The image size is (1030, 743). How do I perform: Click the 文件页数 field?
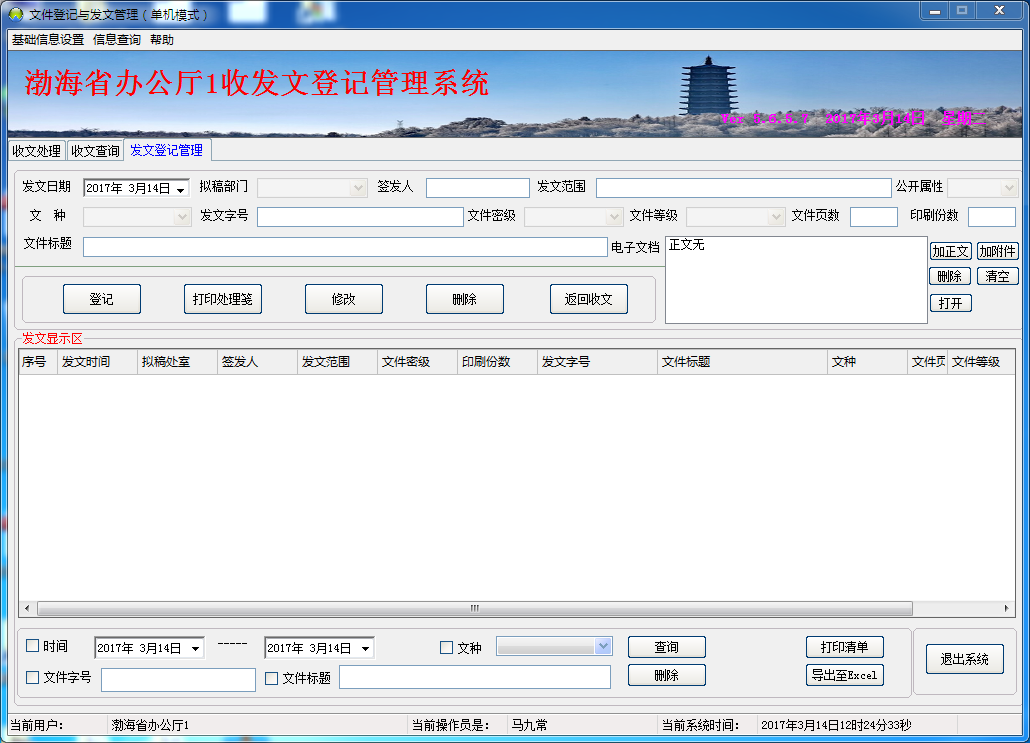[874, 217]
